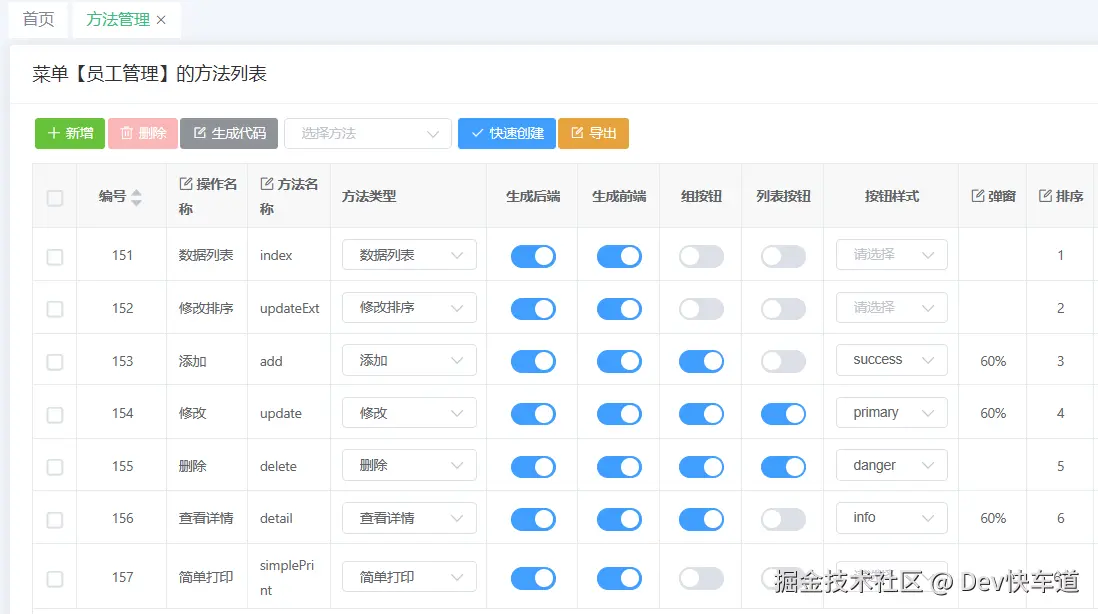Open 方法类型 dropdown for updateExt row
Image resolution: width=1098 pixels, height=614 pixels.
(409, 307)
